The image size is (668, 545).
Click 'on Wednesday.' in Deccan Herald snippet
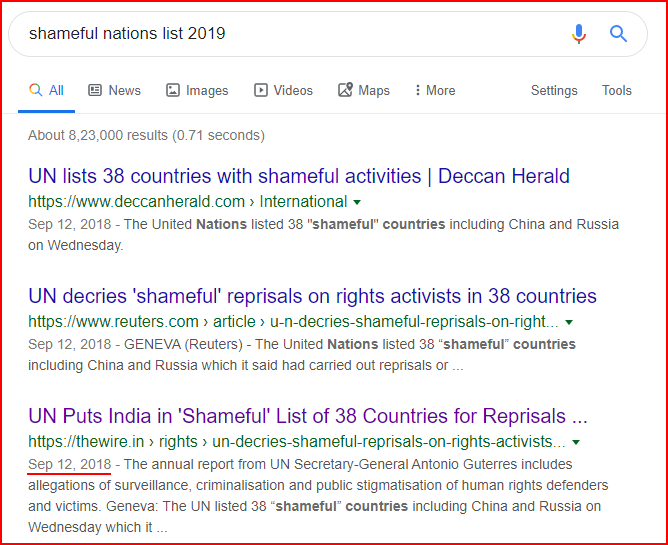[76, 245]
